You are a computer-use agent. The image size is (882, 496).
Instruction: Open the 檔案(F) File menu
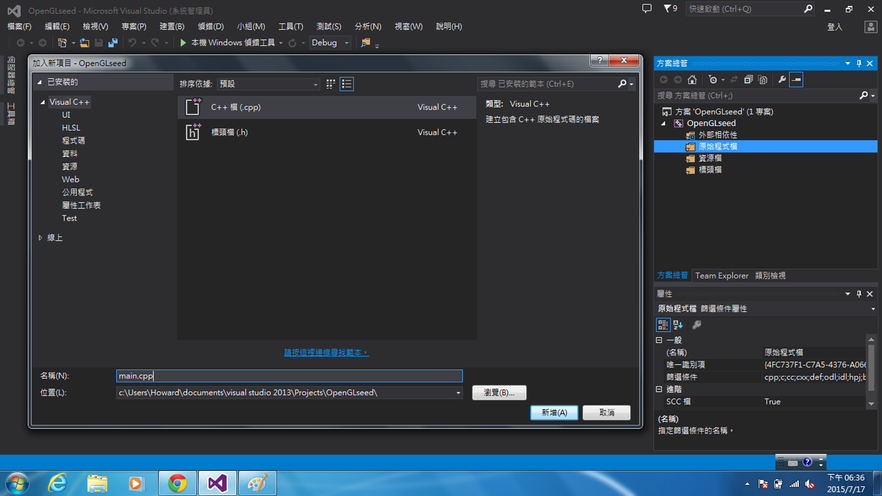[x=19, y=26]
